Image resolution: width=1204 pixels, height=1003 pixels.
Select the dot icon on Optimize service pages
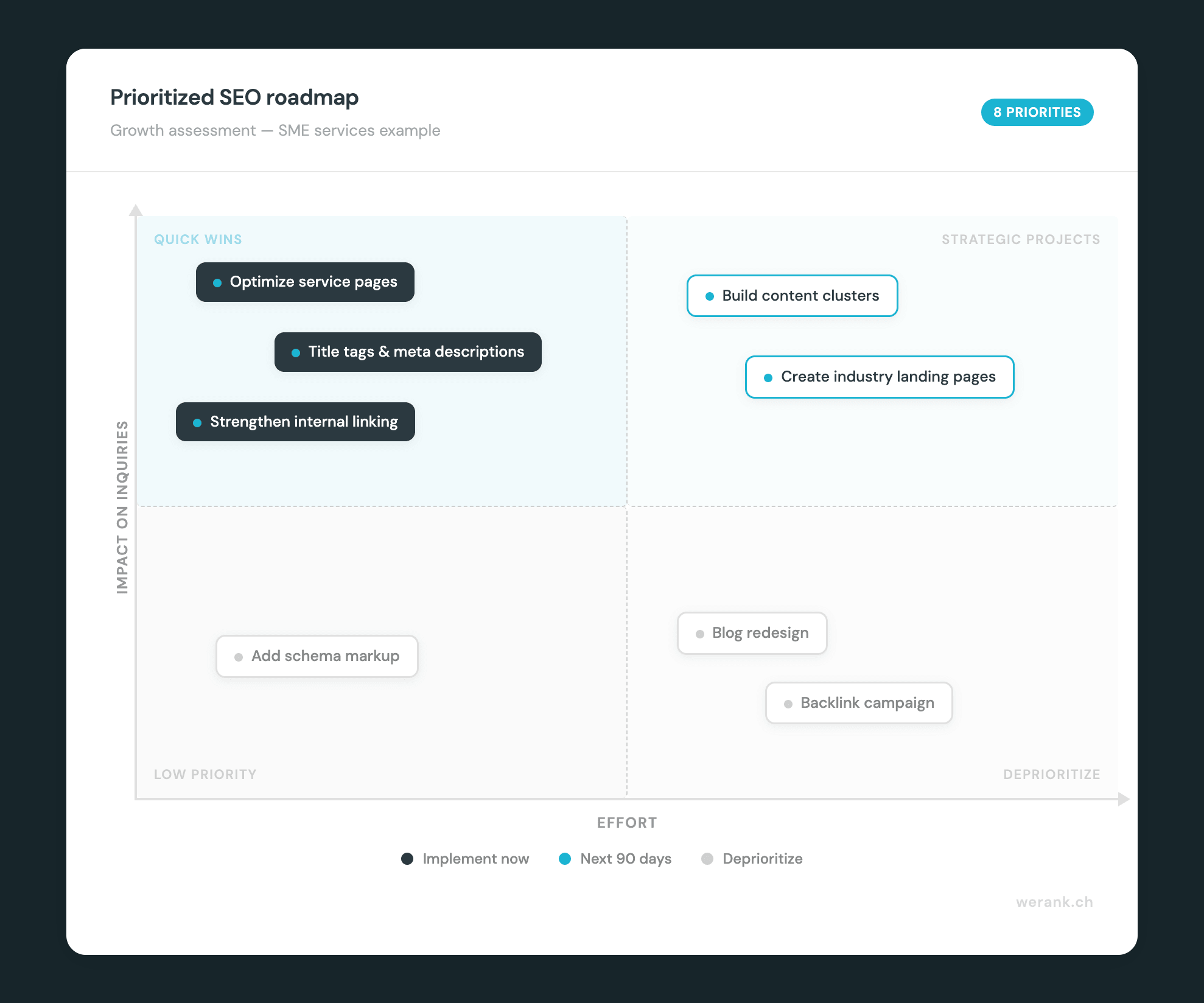[x=217, y=282]
